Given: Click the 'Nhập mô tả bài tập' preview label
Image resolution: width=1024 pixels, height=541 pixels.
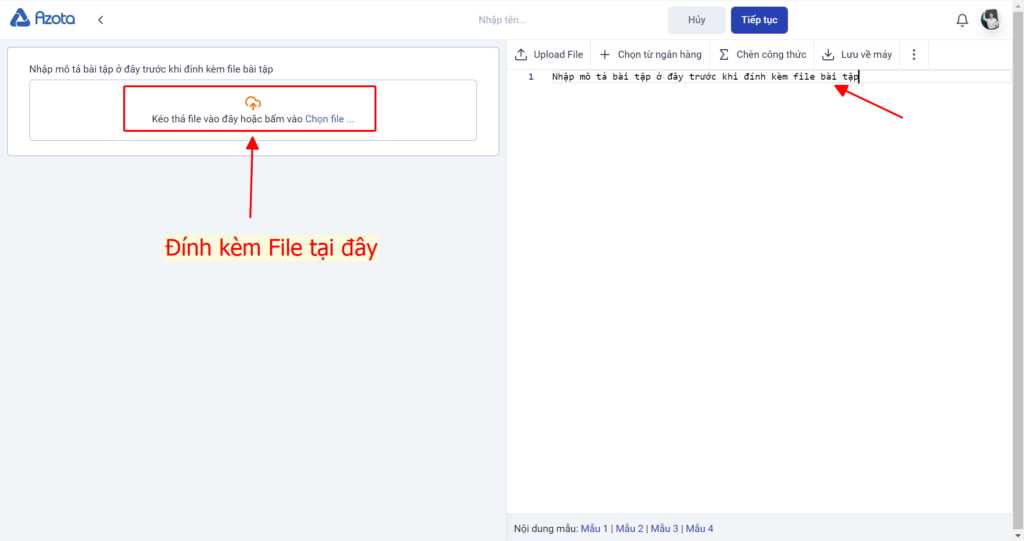Looking at the screenshot, I should click(151, 69).
